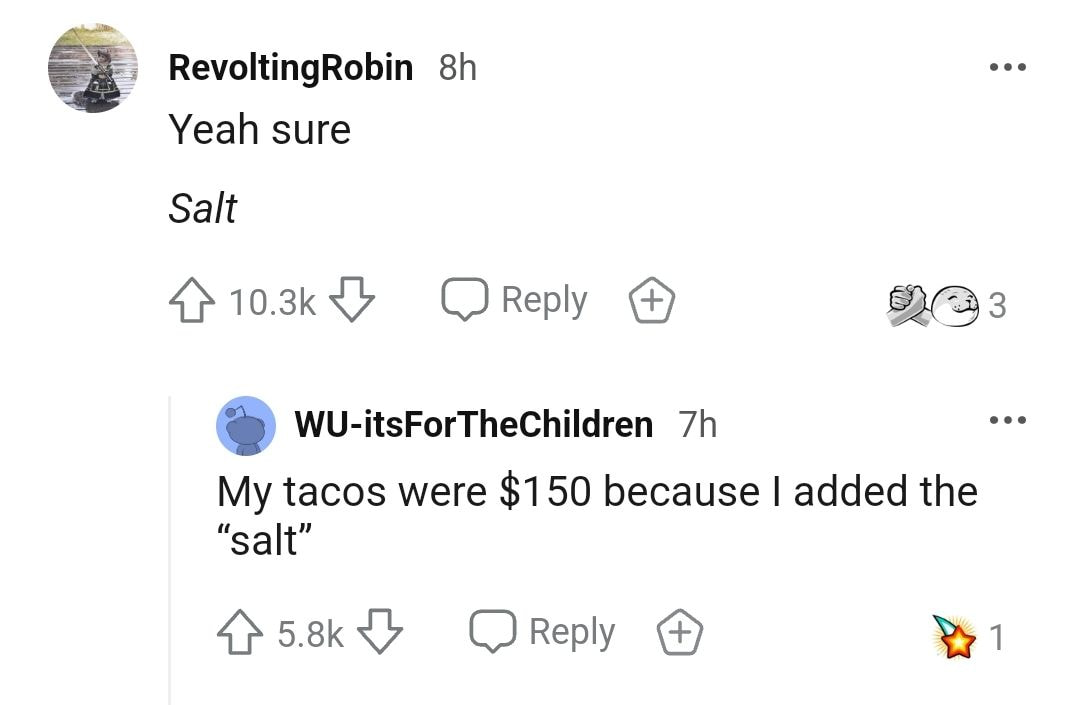Downvote WU-itsForTheChildren's reply
This screenshot has width=1080, height=705.
pyautogui.click(x=379, y=633)
